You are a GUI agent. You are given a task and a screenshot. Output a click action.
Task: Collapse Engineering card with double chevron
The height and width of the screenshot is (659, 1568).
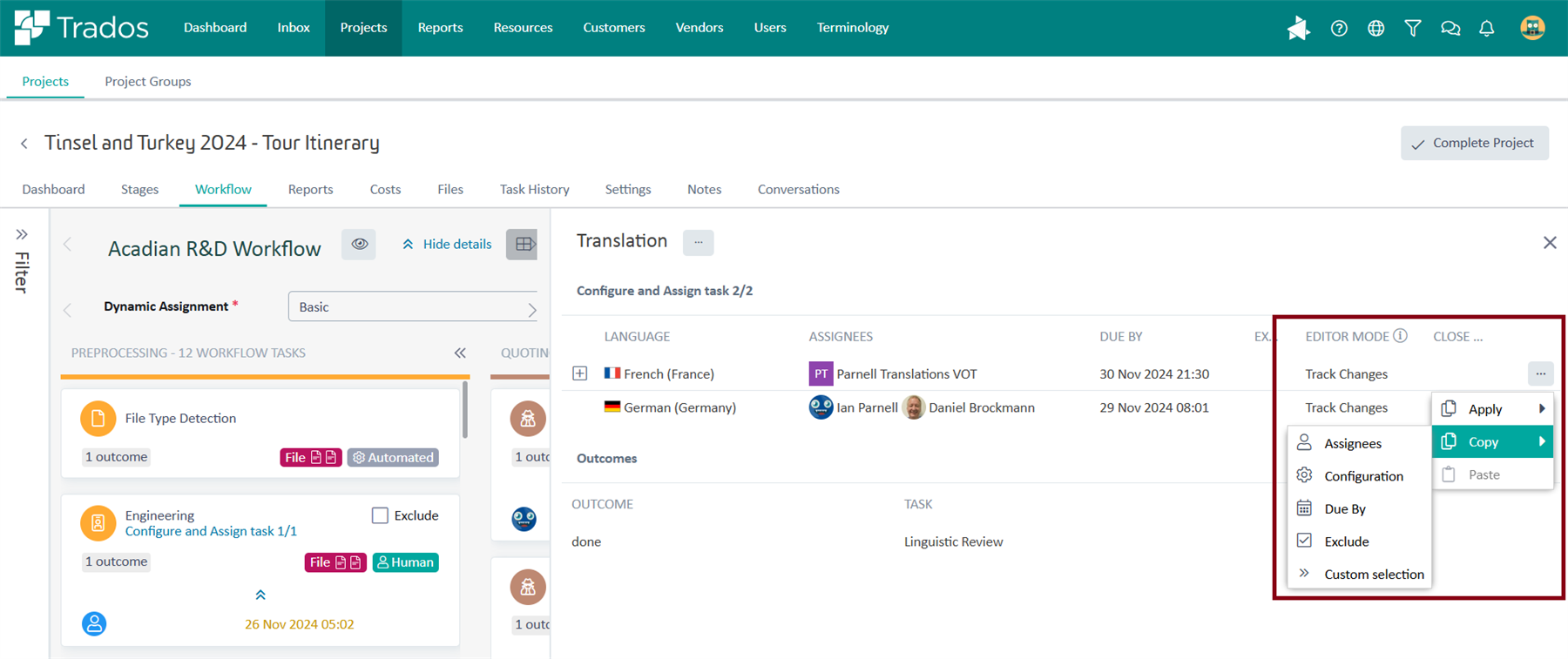pyautogui.click(x=260, y=595)
